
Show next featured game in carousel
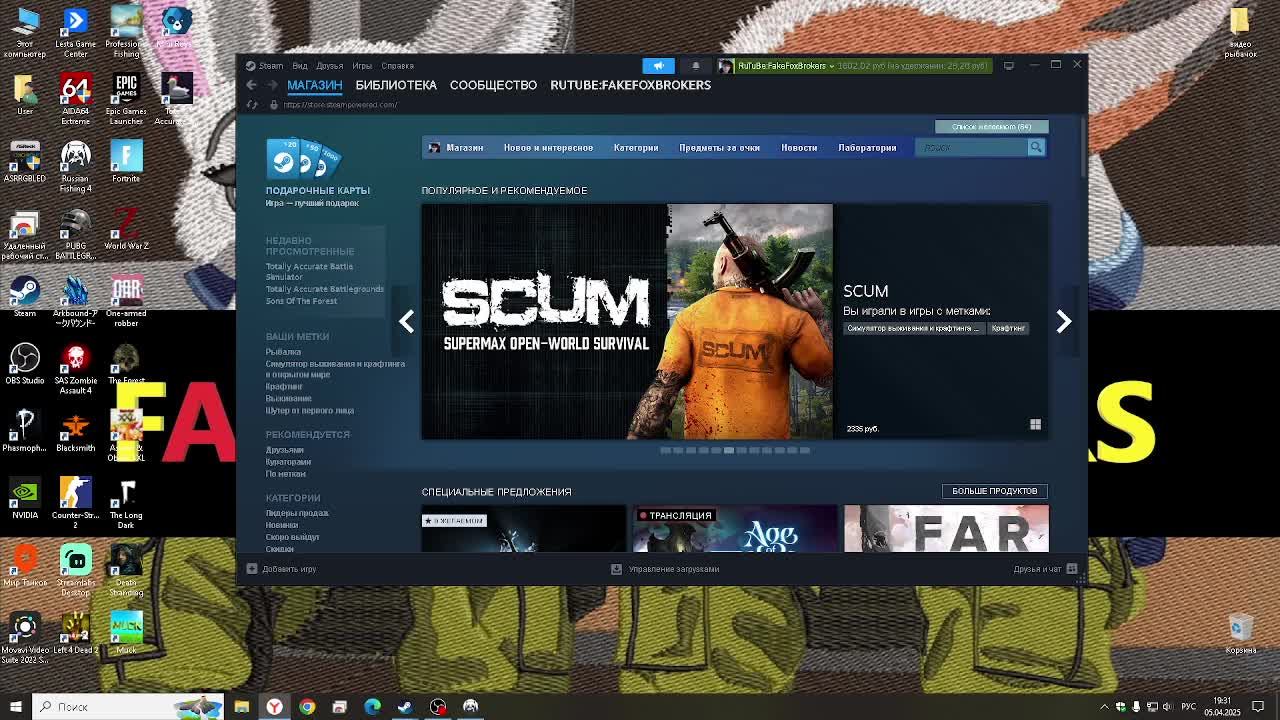[x=1063, y=321]
